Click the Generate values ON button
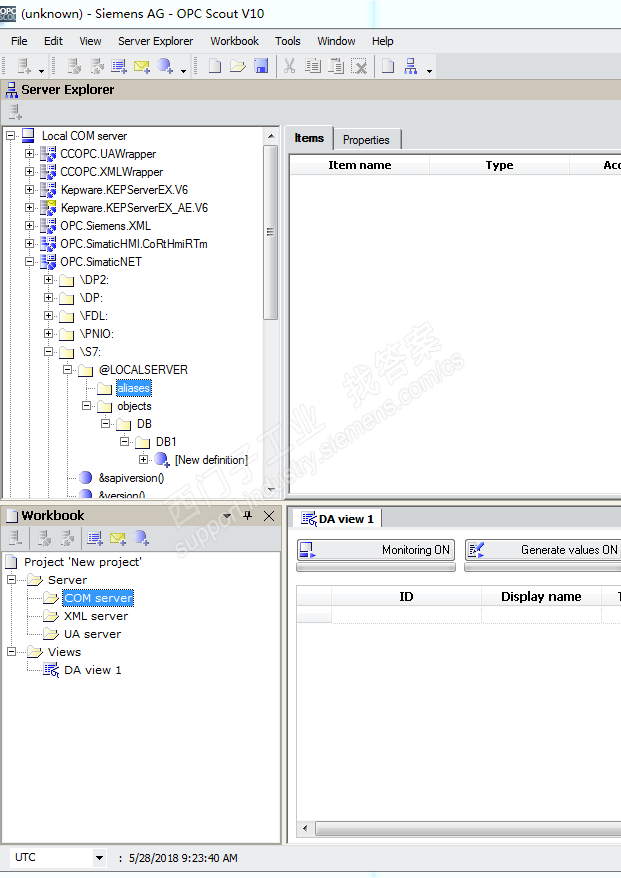Viewport: 621px width, 878px height. [543, 550]
